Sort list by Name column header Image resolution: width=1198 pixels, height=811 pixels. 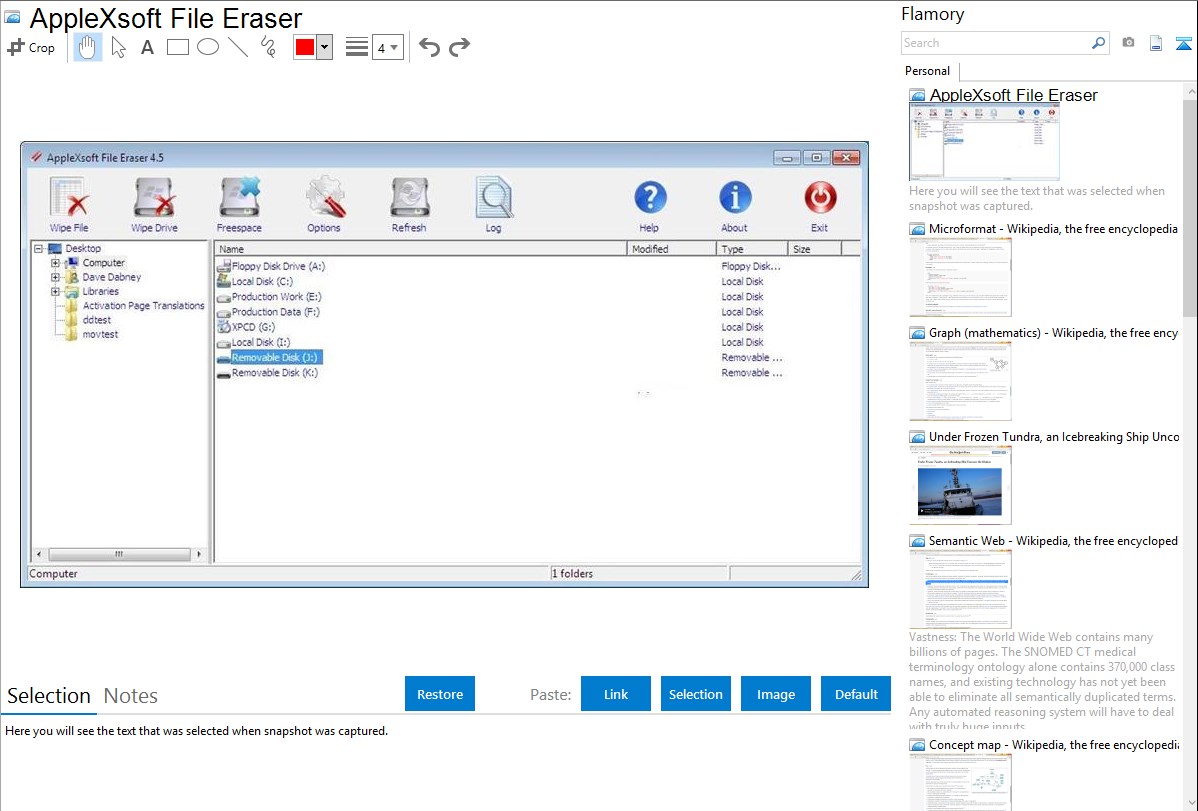coord(420,249)
